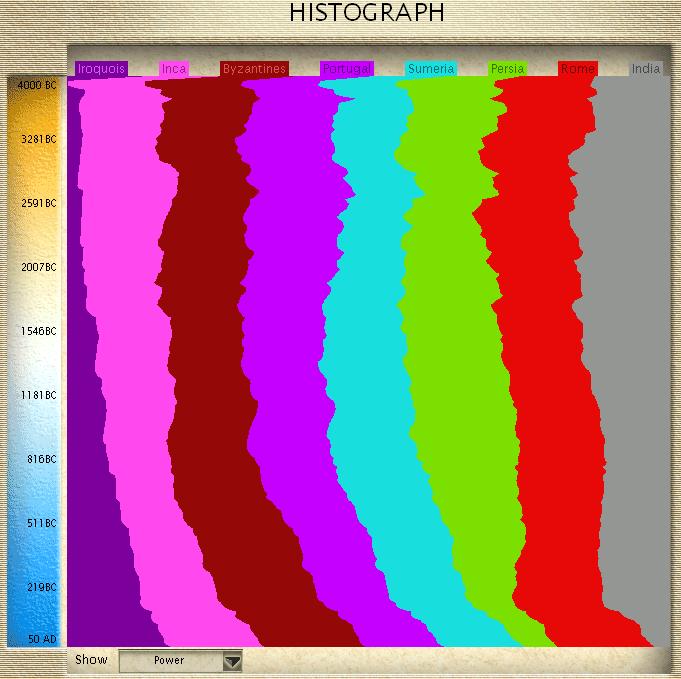681x679 pixels.
Task: Click the Portugal legend label
Action: [347, 69]
